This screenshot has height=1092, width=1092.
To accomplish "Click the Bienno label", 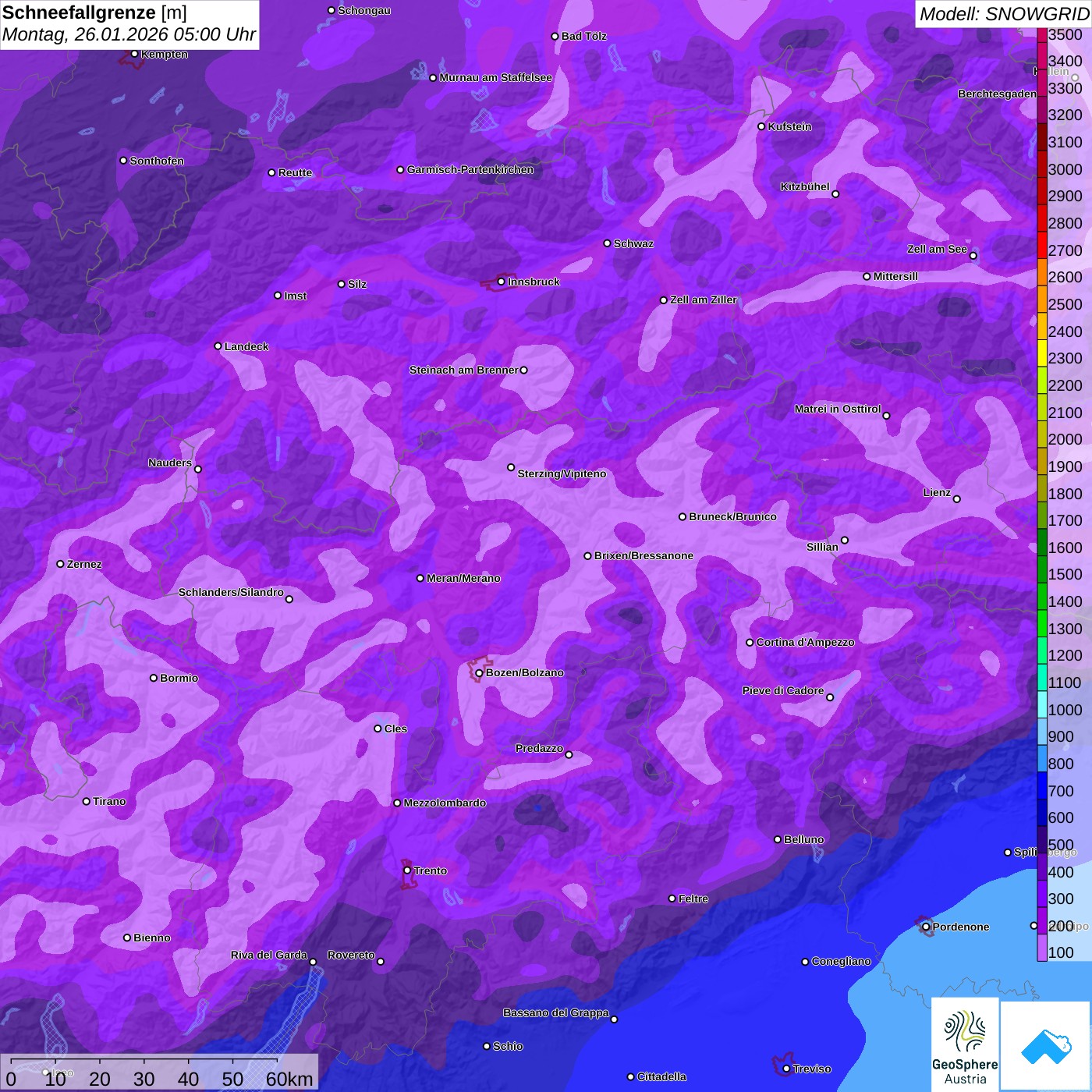I will coord(151,938).
